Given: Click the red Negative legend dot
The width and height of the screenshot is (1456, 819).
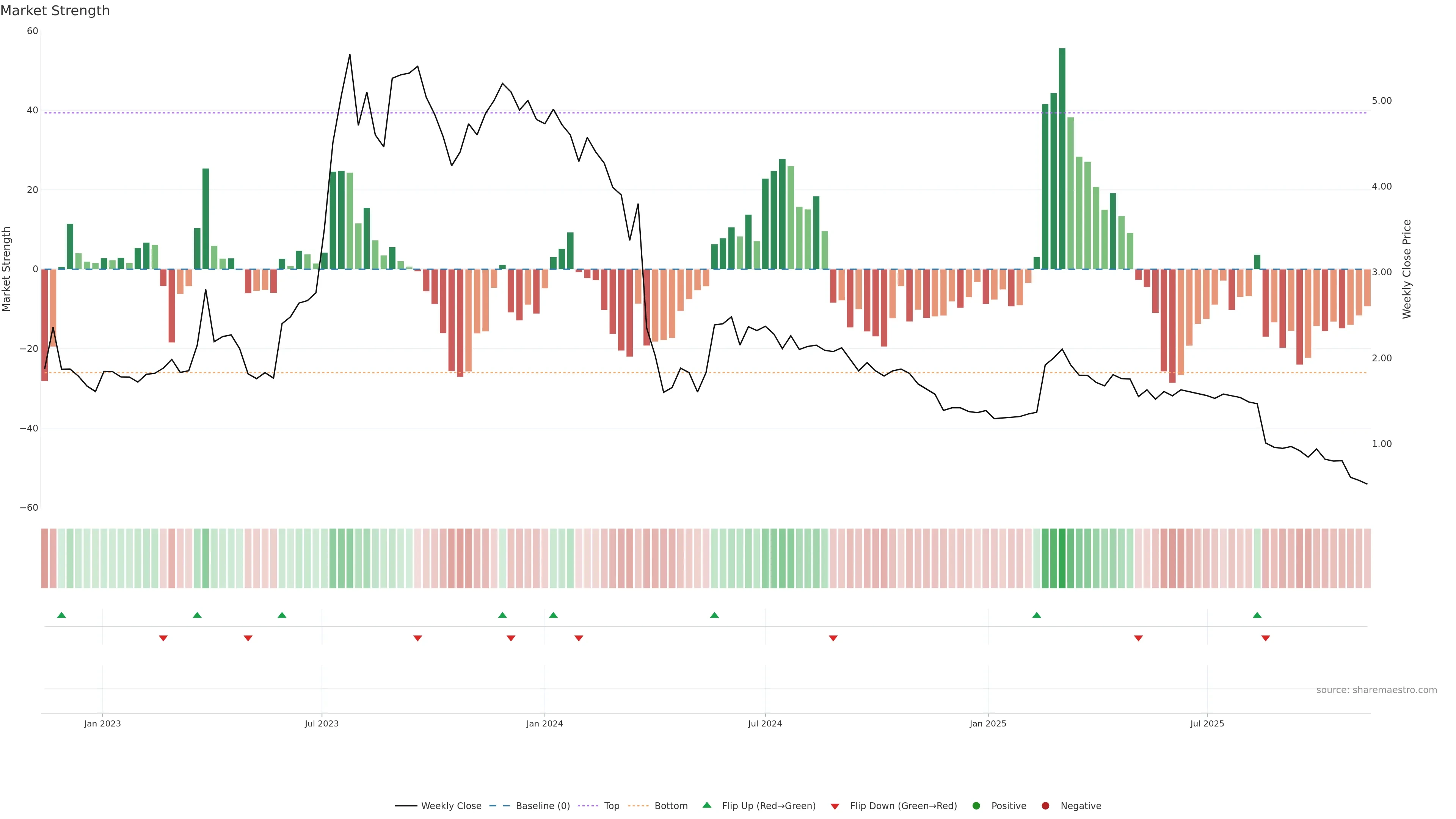Looking at the screenshot, I should 1045,806.
